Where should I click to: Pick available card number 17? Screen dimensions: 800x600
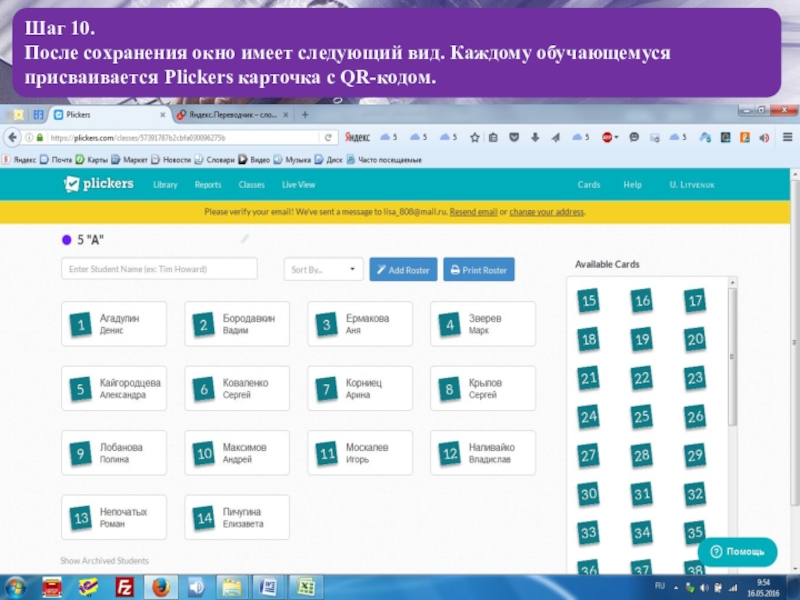[x=695, y=301]
